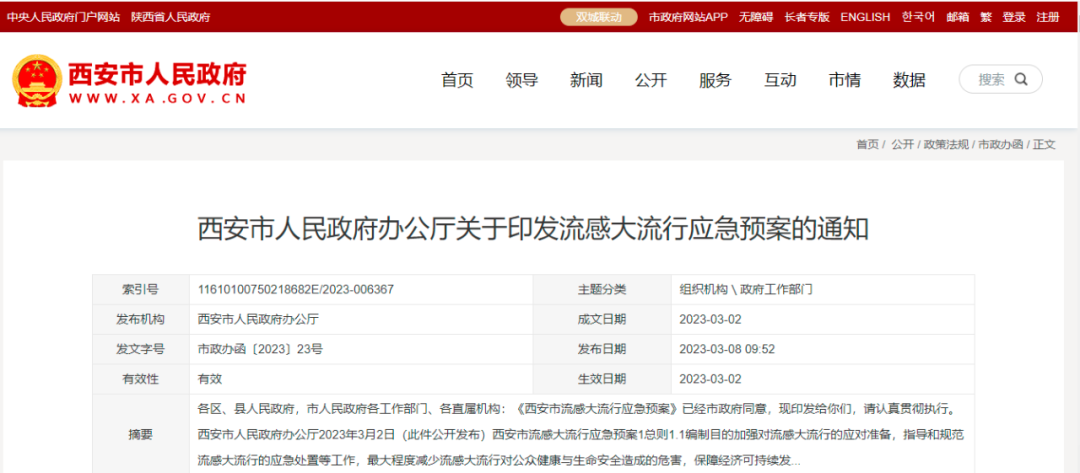Open 公开 nav menu
This screenshot has width=1080, height=473.
coord(651,81)
